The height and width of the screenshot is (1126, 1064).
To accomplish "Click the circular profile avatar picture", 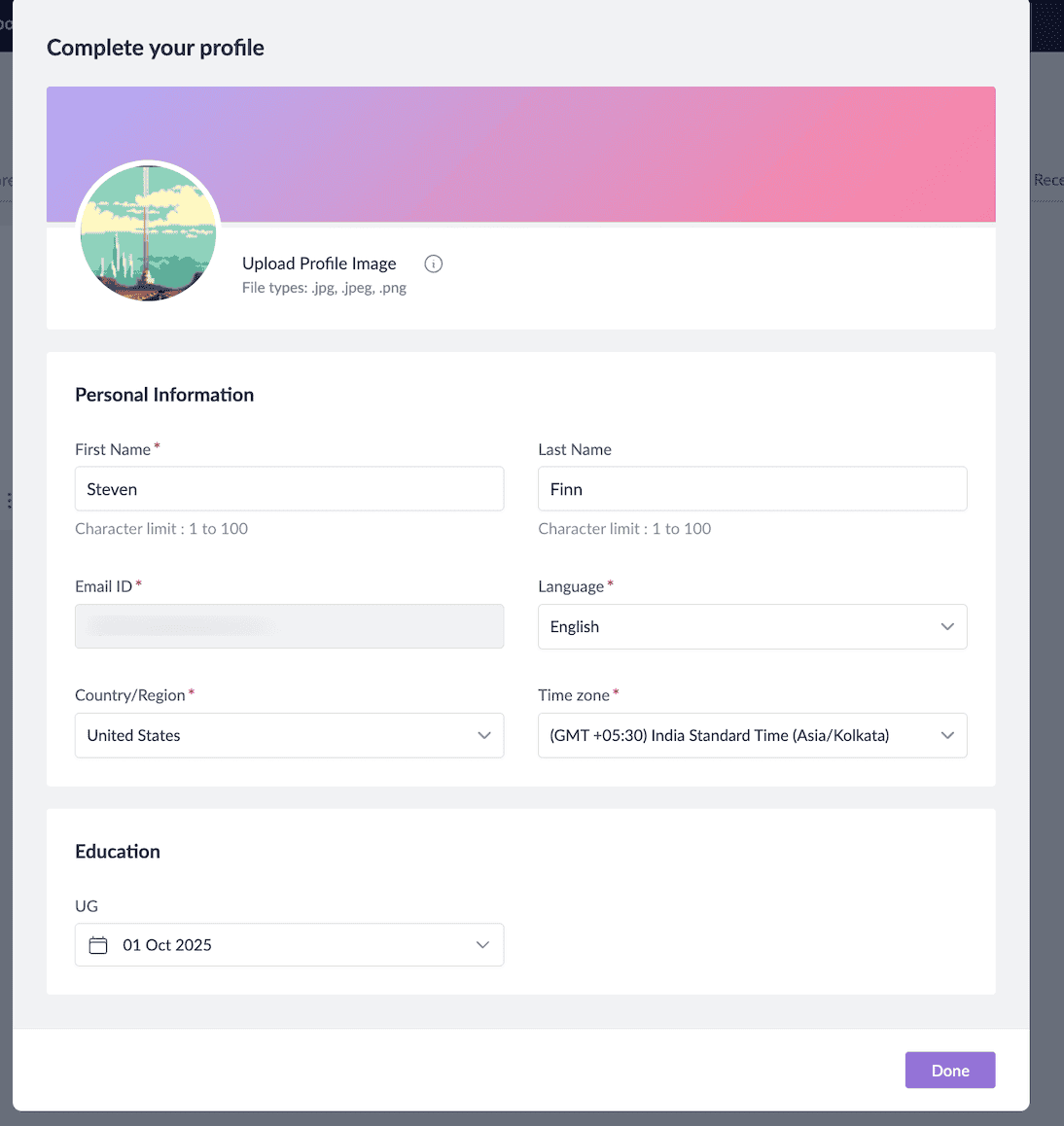I will 149,231.
